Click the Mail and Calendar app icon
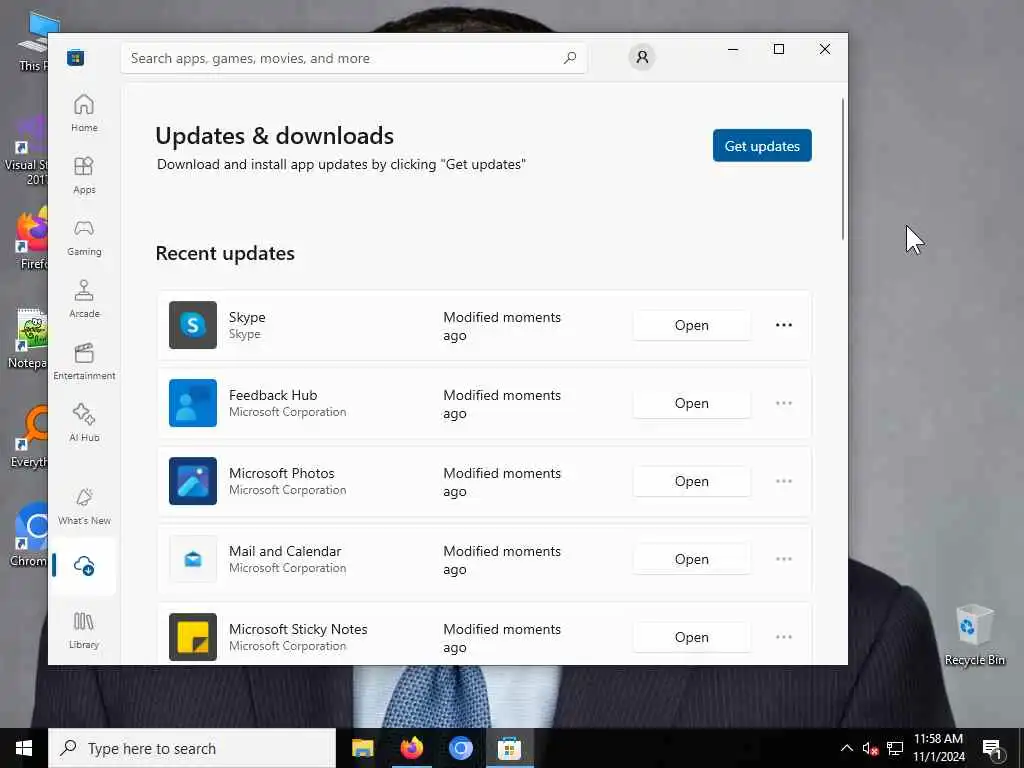This screenshot has height=768, width=1024. pyautogui.click(x=193, y=559)
